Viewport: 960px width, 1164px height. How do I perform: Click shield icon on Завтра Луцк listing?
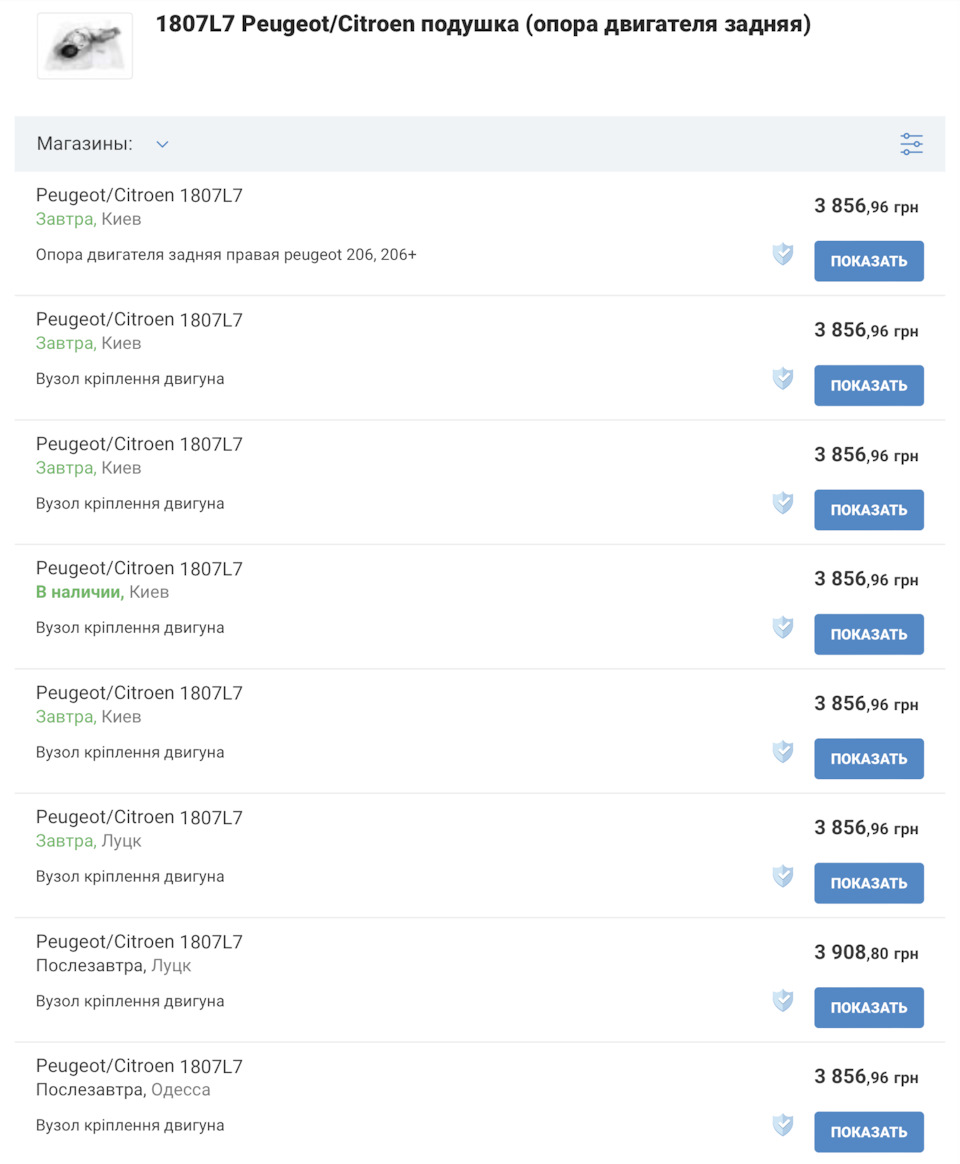[x=783, y=876]
